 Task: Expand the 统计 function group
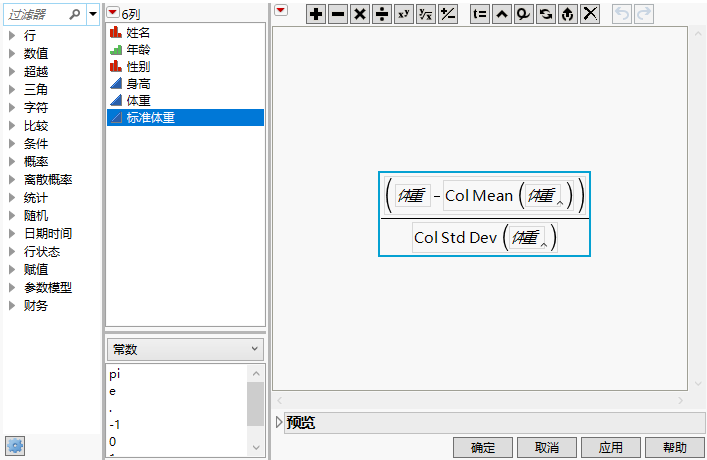click(x=12, y=198)
